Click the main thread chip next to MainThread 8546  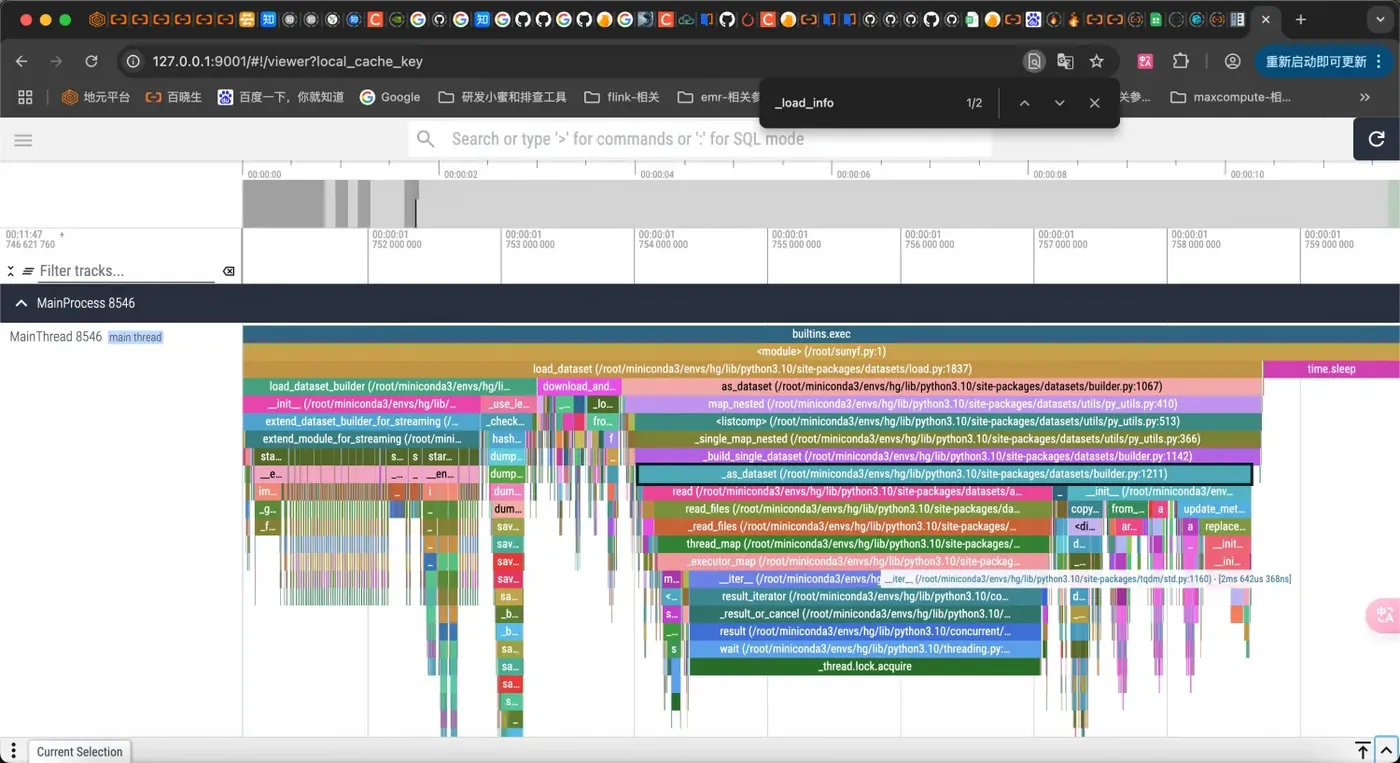(135, 337)
